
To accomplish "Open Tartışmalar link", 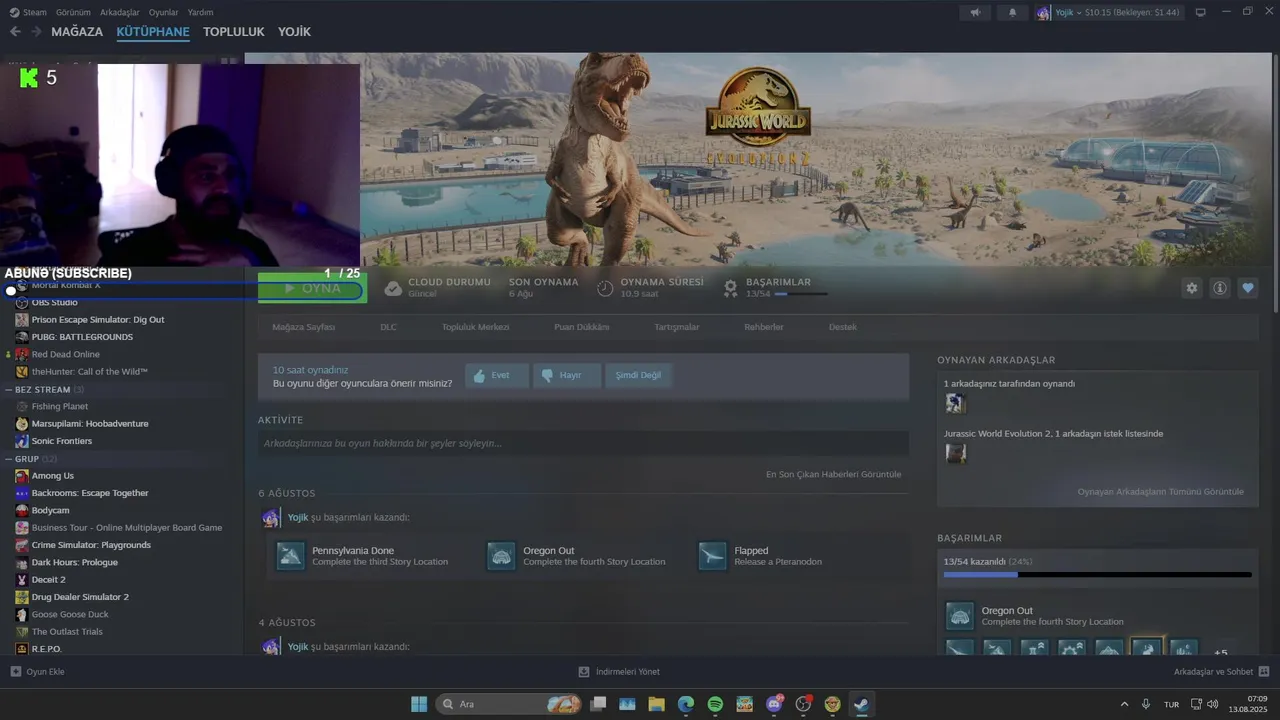I will click(676, 327).
